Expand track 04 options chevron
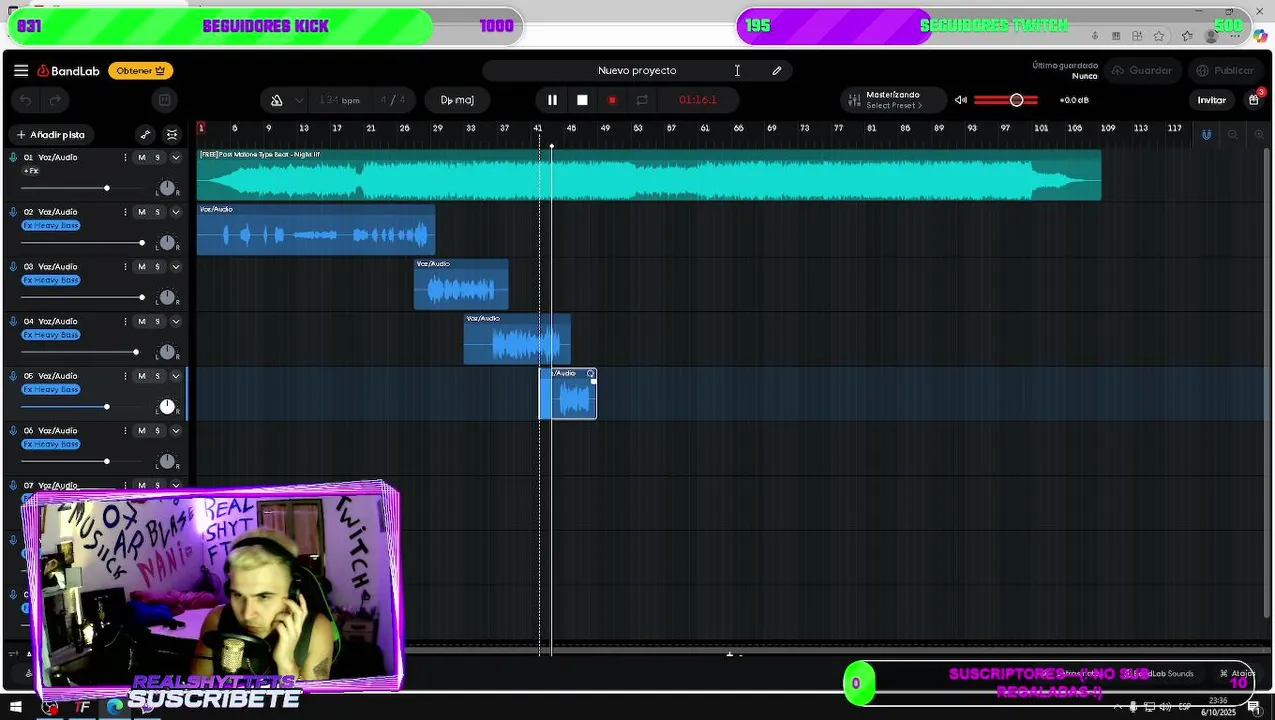 click(176, 321)
